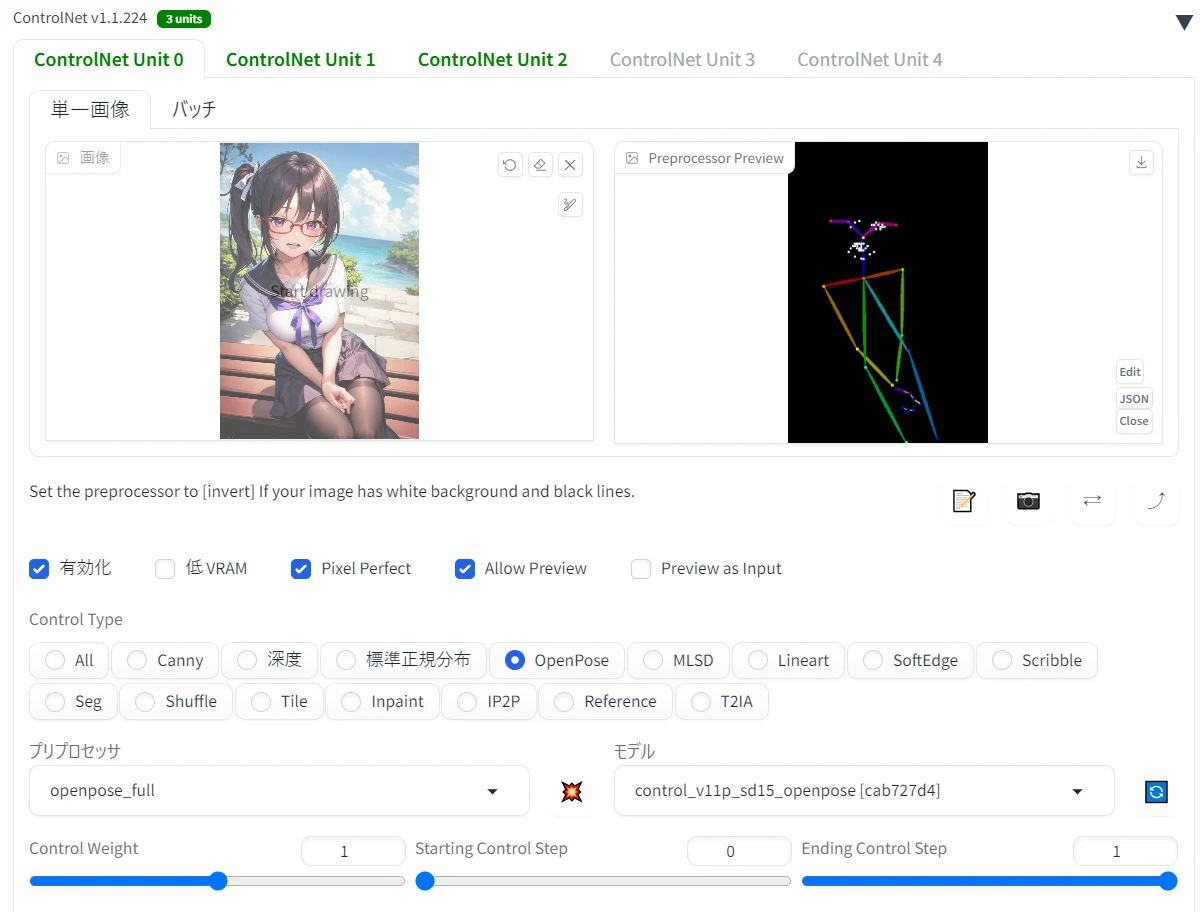
Task: Uncheck the Allow Preview checkbox
Action: pyautogui.click(x=465, y=569)
